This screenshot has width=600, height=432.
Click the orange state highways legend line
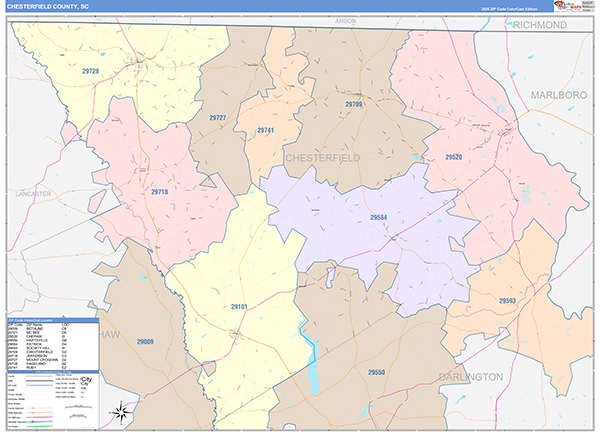point(39,412)
